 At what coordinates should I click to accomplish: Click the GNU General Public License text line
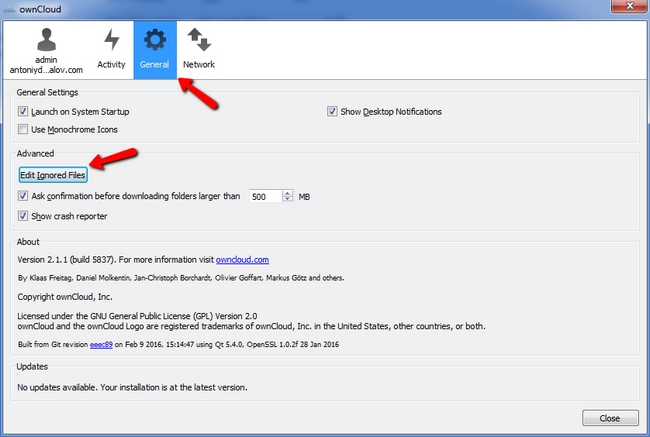click(x=137, y=316)
